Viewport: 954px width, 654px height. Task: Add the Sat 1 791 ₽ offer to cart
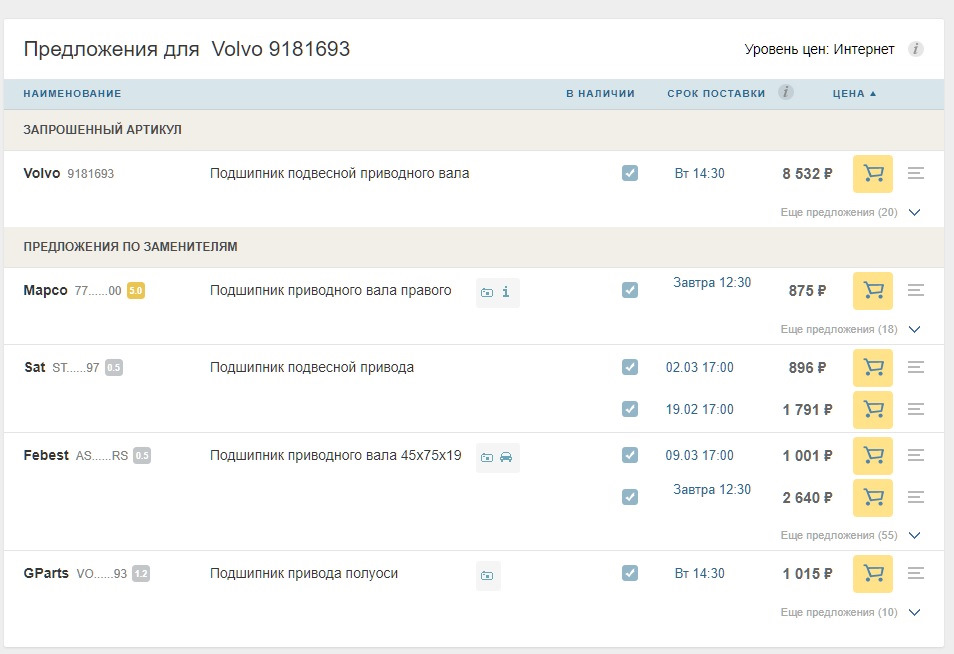click(871, 409)
